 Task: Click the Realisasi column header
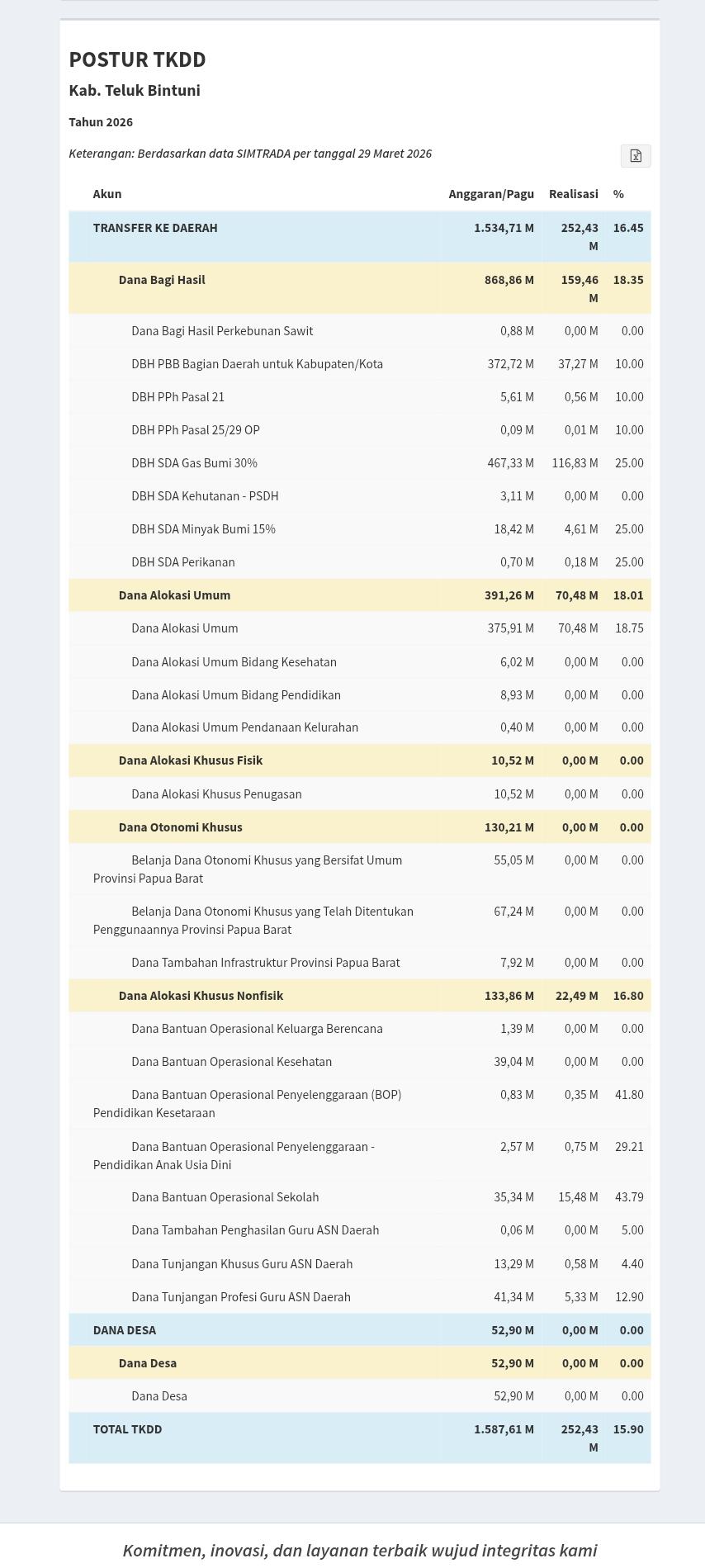coord(573,194)
